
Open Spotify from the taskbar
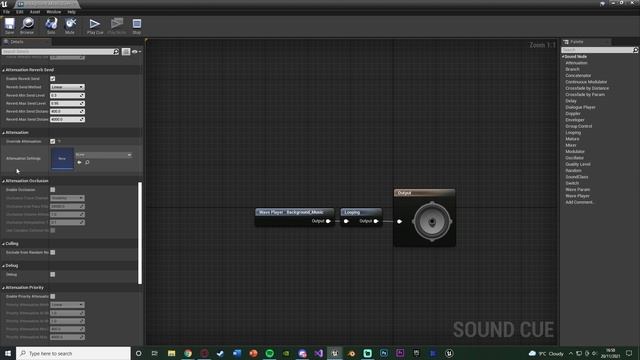click(x=269, y=353)
